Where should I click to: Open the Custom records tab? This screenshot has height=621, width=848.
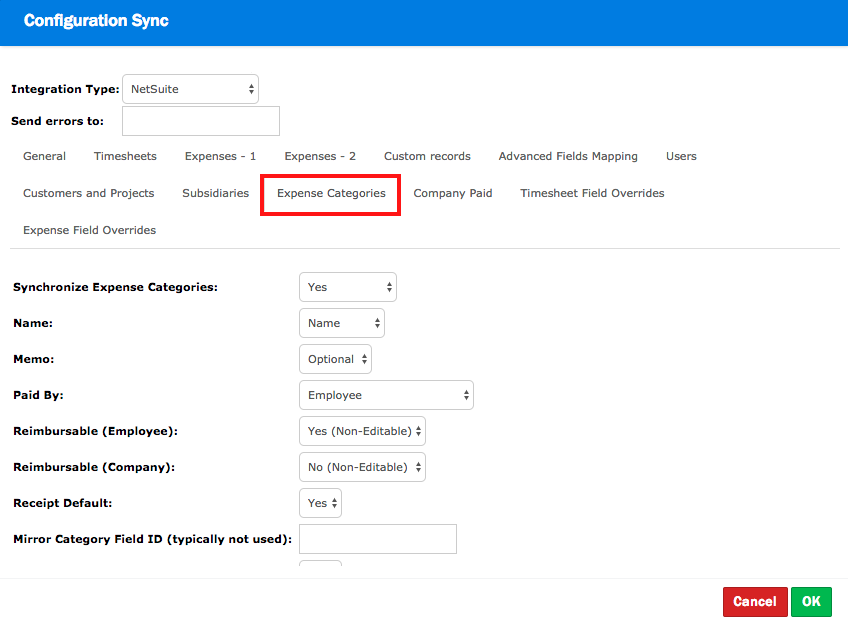point(427,156)
